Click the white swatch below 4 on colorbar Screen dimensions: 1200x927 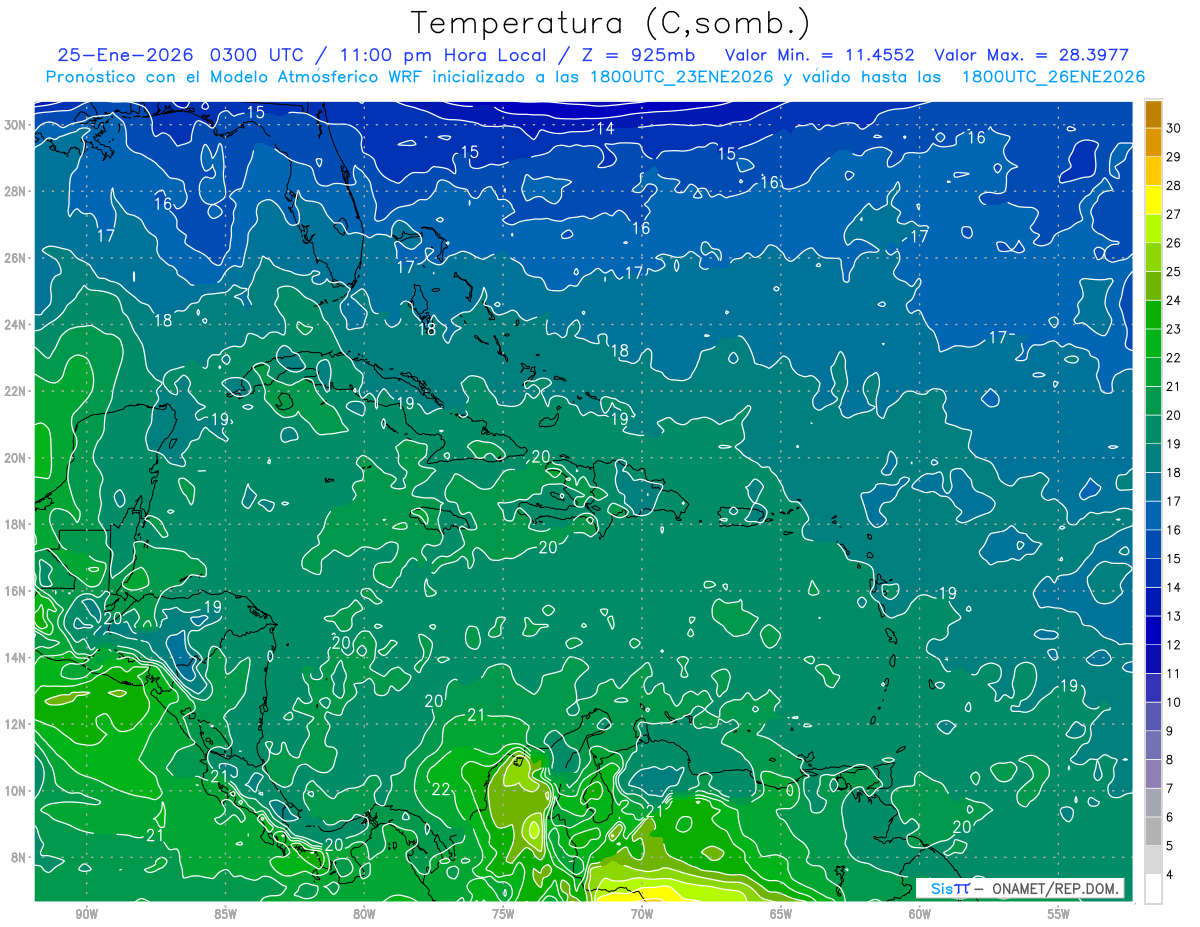coord(1153,889)
